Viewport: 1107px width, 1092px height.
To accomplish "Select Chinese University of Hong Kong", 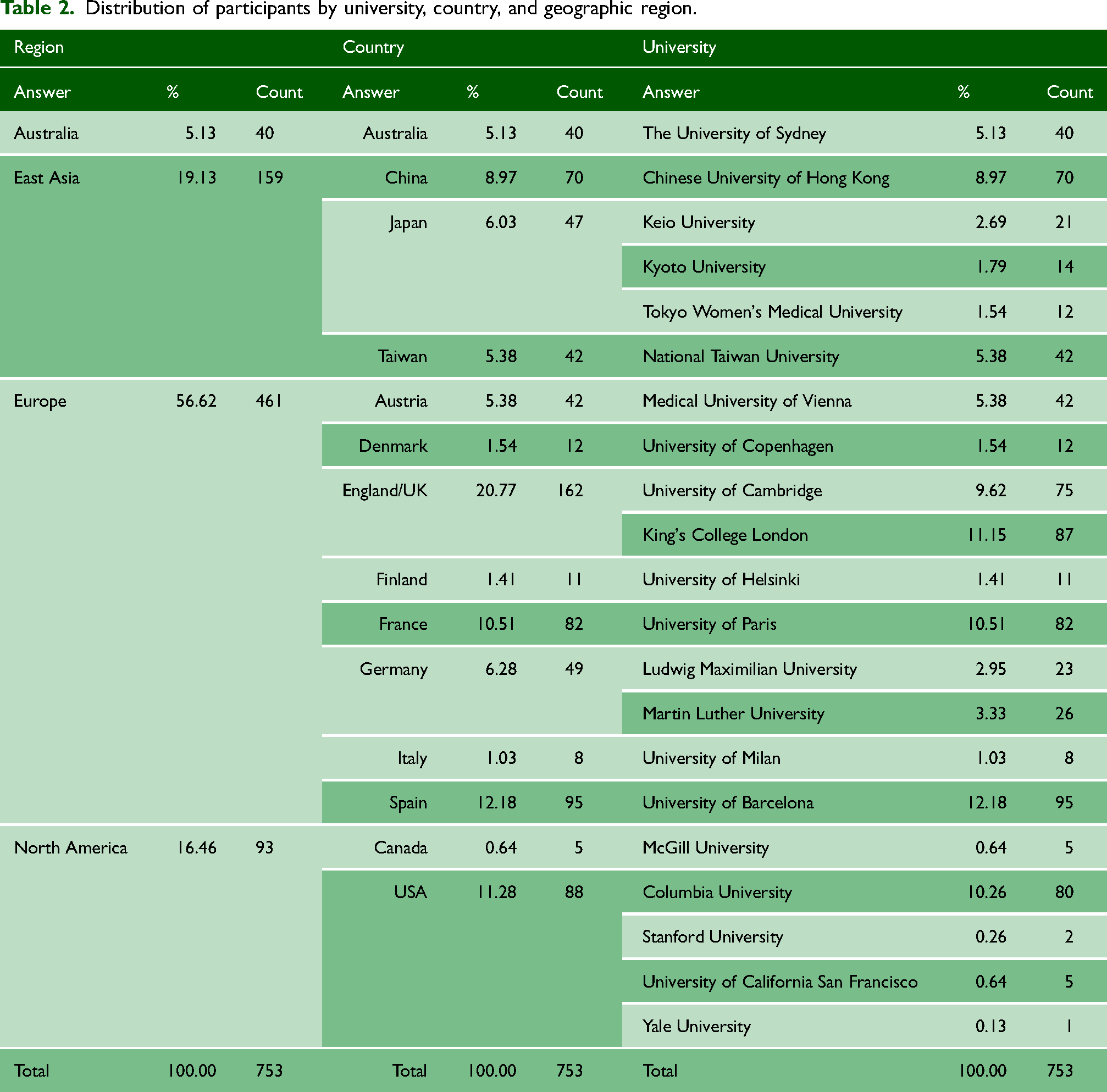I will (x=766, y=178).
